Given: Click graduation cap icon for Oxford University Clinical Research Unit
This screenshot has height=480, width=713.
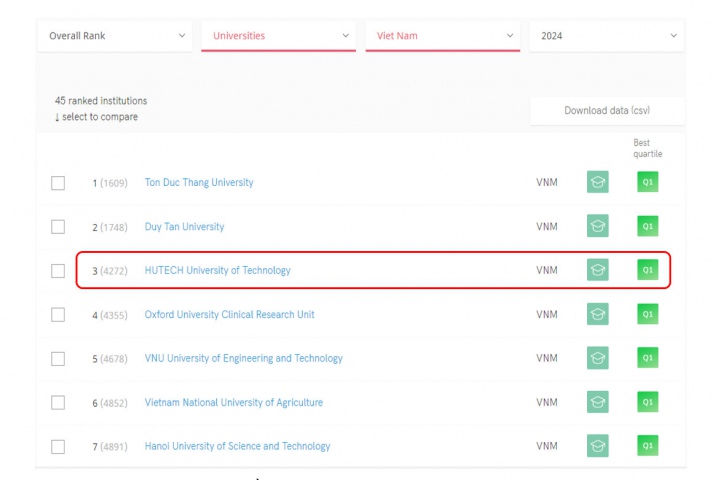Looking at the screenshot, I should coord(598,314).
